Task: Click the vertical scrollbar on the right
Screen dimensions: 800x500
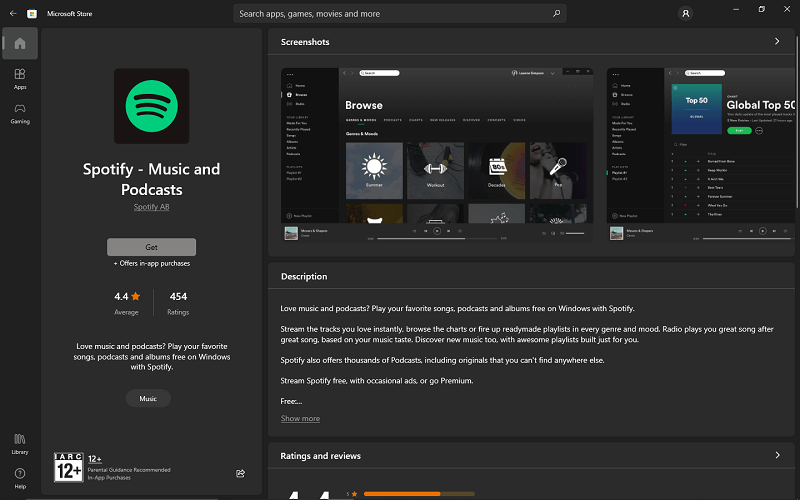Action: [x=797, y=122]
